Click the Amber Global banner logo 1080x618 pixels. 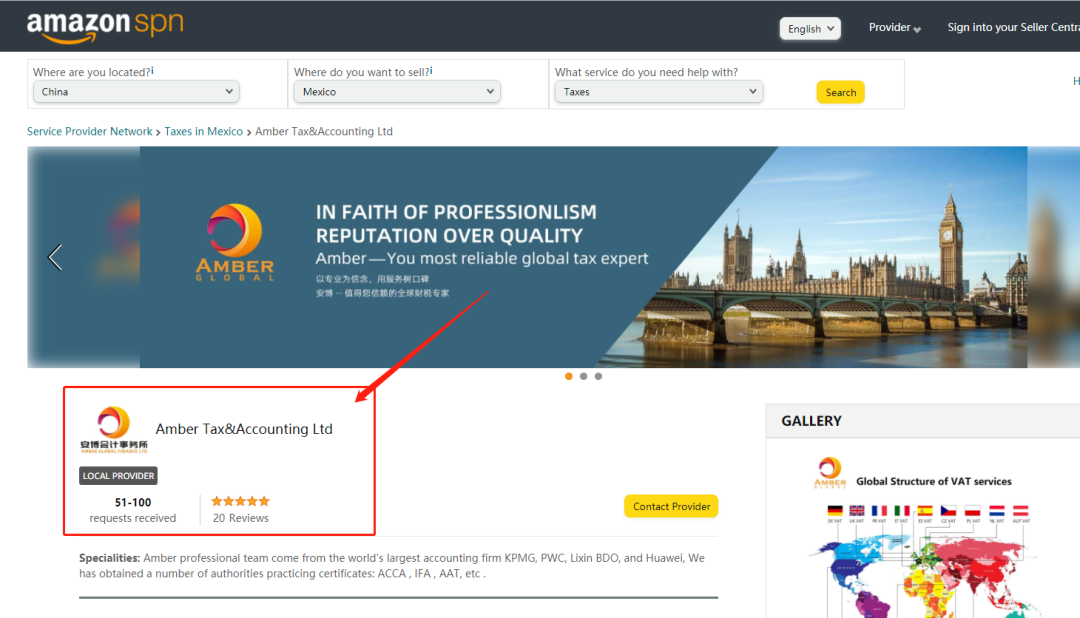(x=235, y=242)
